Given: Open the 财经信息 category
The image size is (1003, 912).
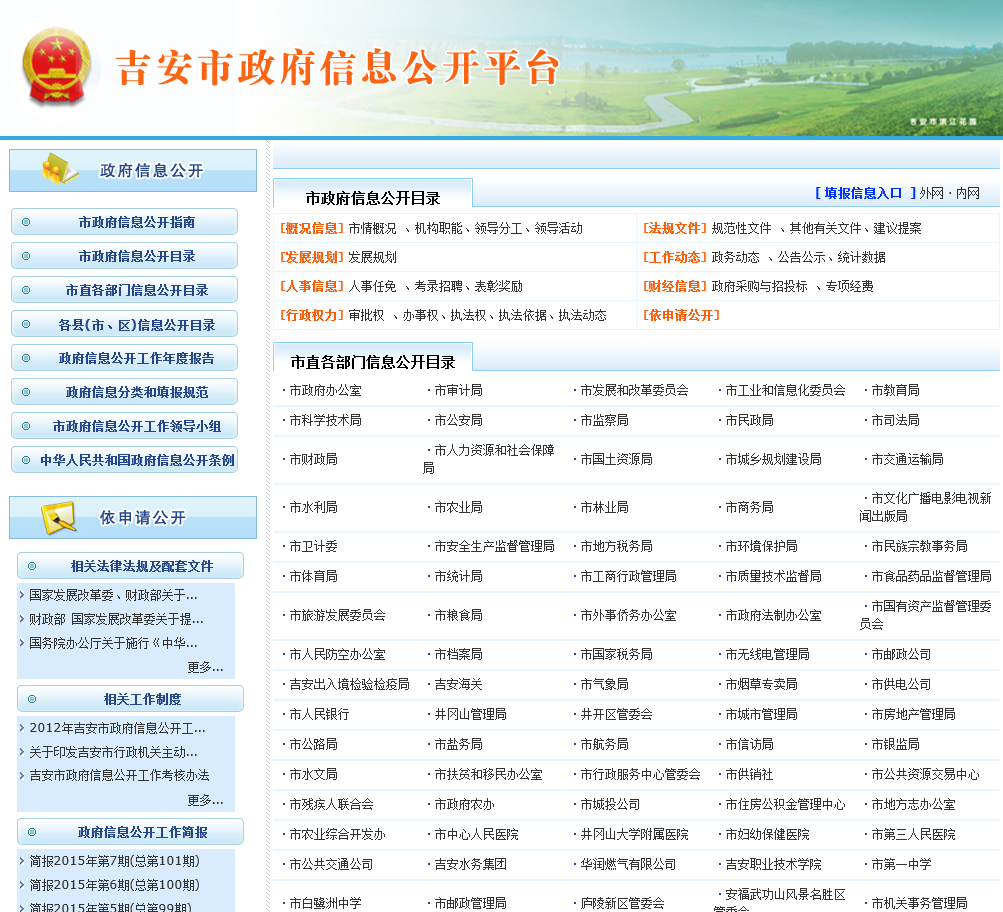Looking at the screenshot, I should [674, 286].
